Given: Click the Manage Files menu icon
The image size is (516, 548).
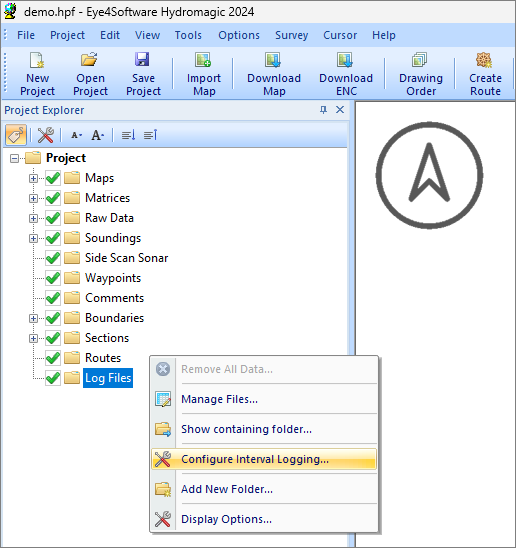Looking at the screenshot, I should [163, 399].
